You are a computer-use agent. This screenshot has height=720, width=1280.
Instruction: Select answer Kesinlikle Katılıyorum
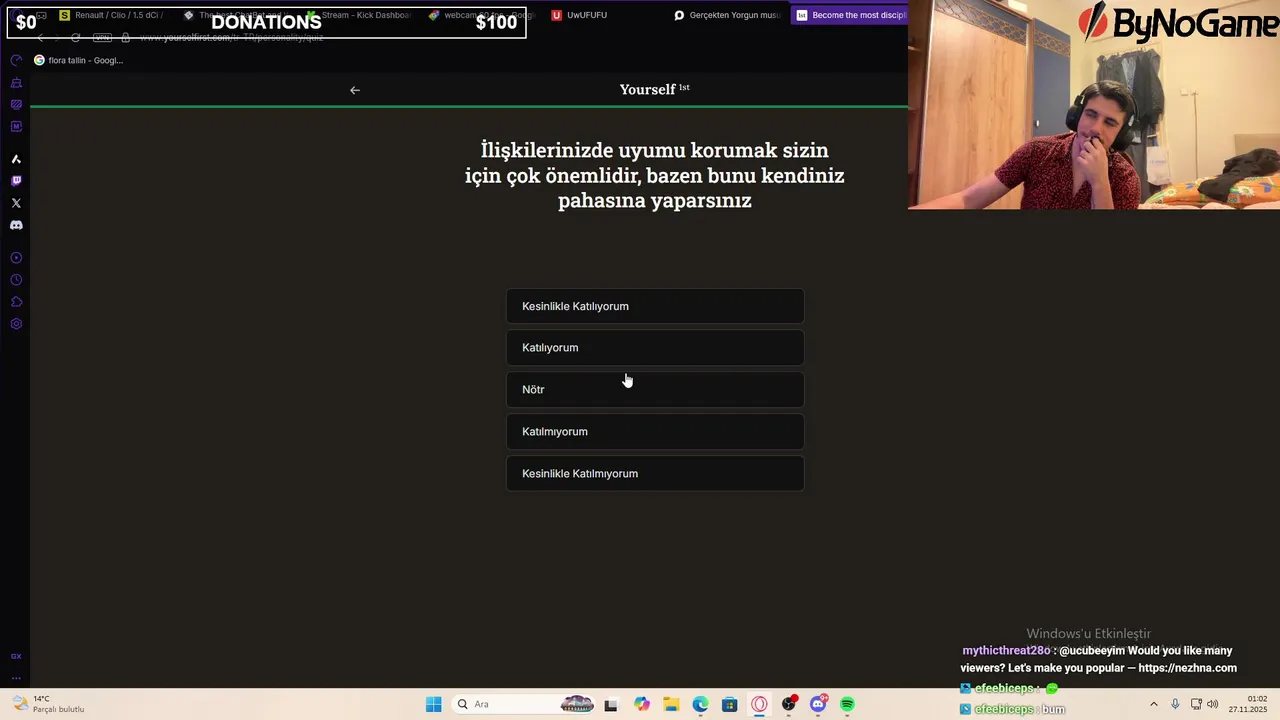655,306
